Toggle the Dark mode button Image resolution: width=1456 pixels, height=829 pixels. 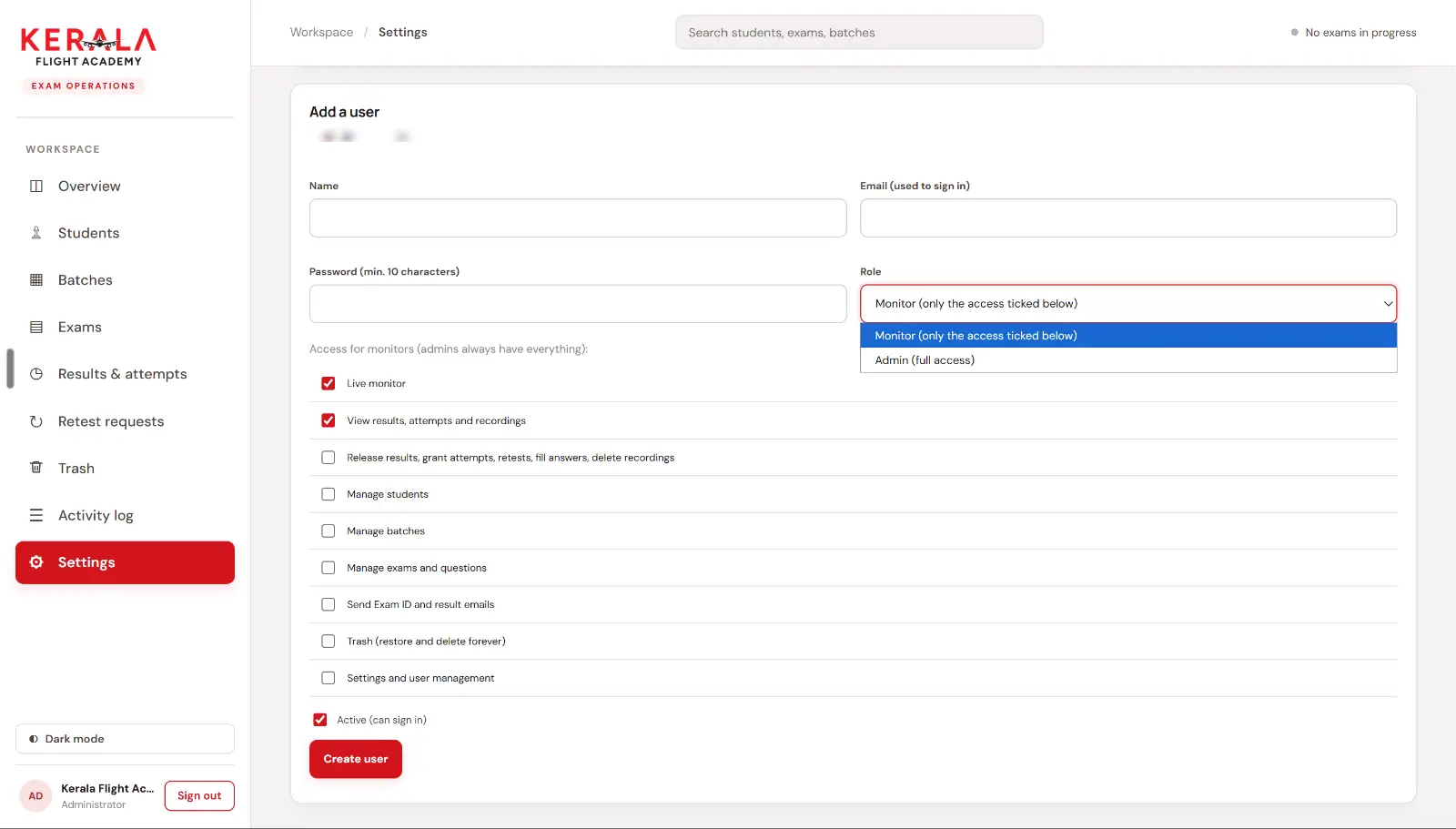pyautogui.click(x=125, y=739)
